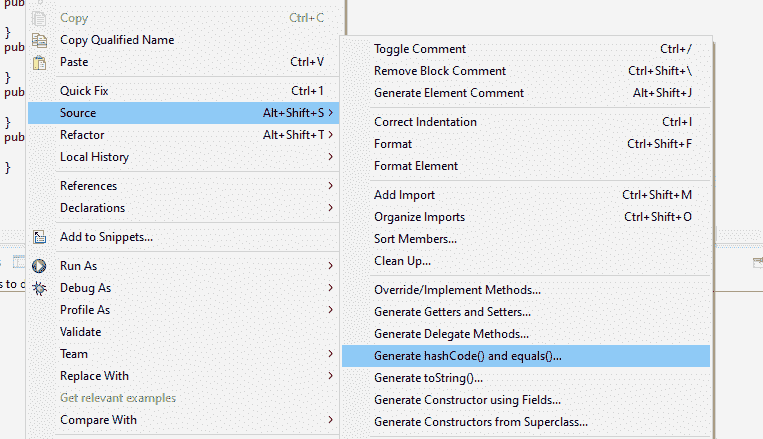The height and width of the screenshot is (439, 763).
Task: Click the Debug As bug icon
Action: [x=40, y=288]
